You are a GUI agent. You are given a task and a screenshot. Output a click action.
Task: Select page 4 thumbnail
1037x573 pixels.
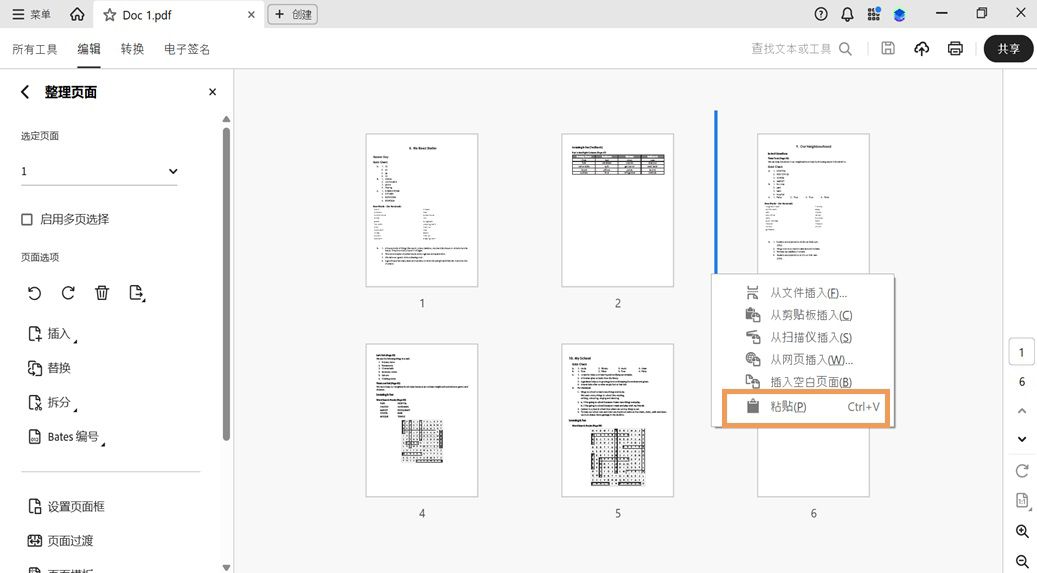(x=422, y=420)
